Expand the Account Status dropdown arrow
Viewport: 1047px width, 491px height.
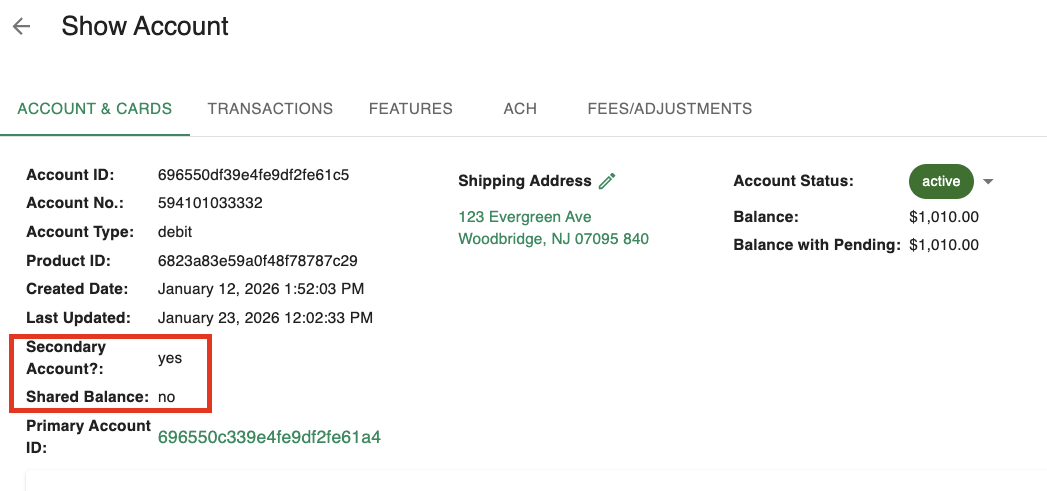pyautogui.click(x=988, y=181)
